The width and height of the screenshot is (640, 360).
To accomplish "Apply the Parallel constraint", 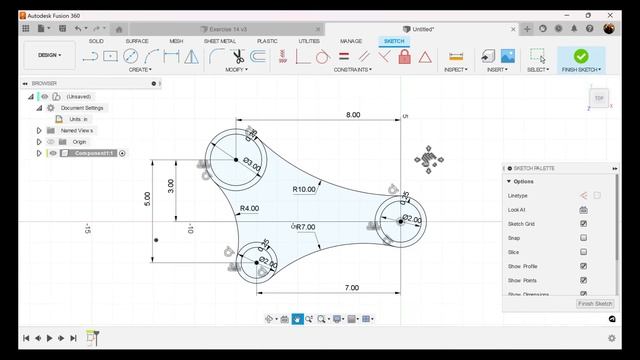I will pyautogui.click(x=364, y=56).
